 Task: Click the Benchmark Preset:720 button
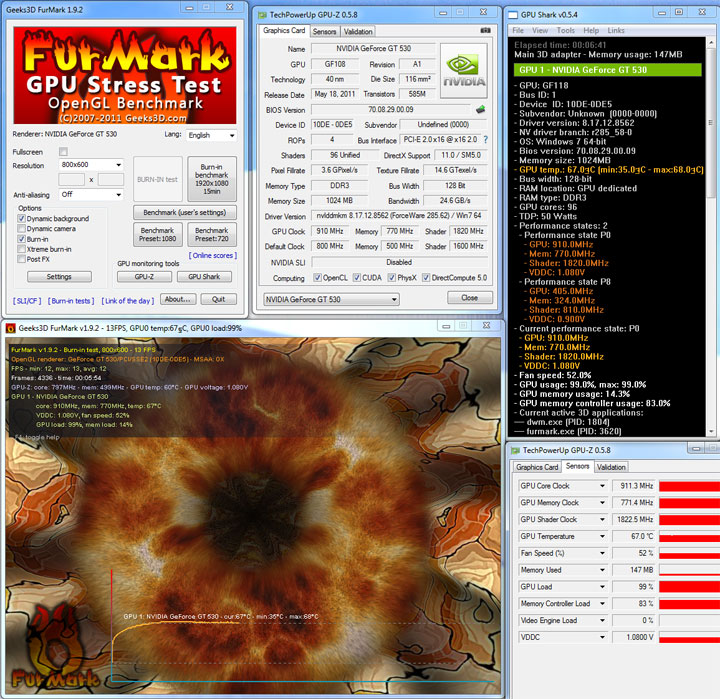212,235
